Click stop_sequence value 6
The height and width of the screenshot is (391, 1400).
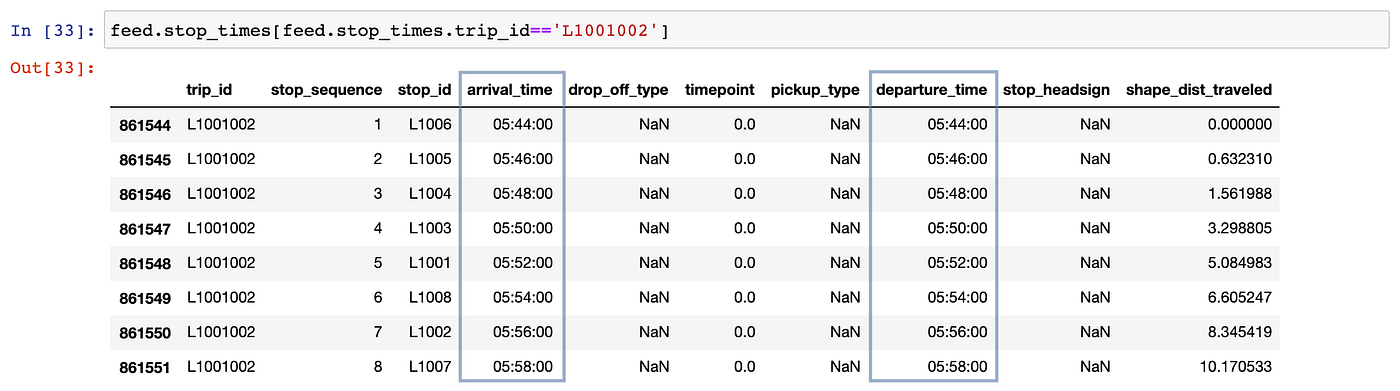[377, 297]
